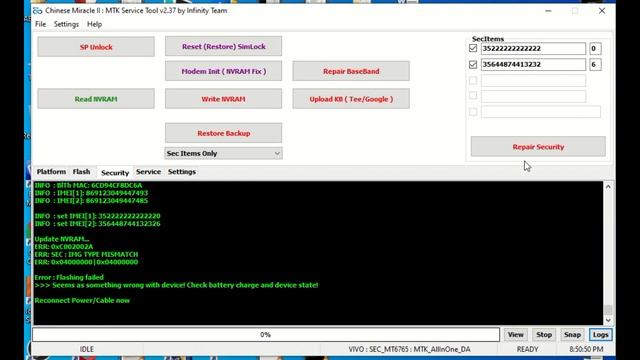Image resolution: width=640 pixels, height=360 pixels.
Task: Uncheck the second SecItems checkbox (35644874413232)
Action: point(473,64)
